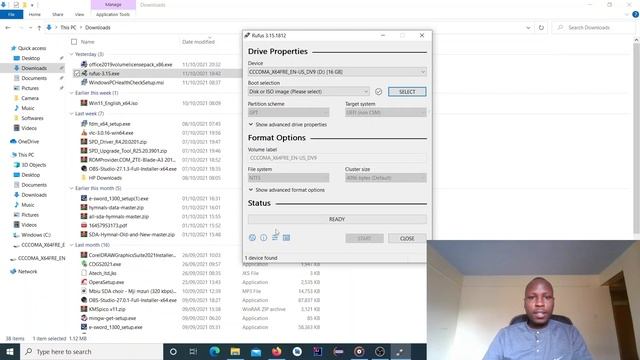Click the READY status progress bar

337,219
